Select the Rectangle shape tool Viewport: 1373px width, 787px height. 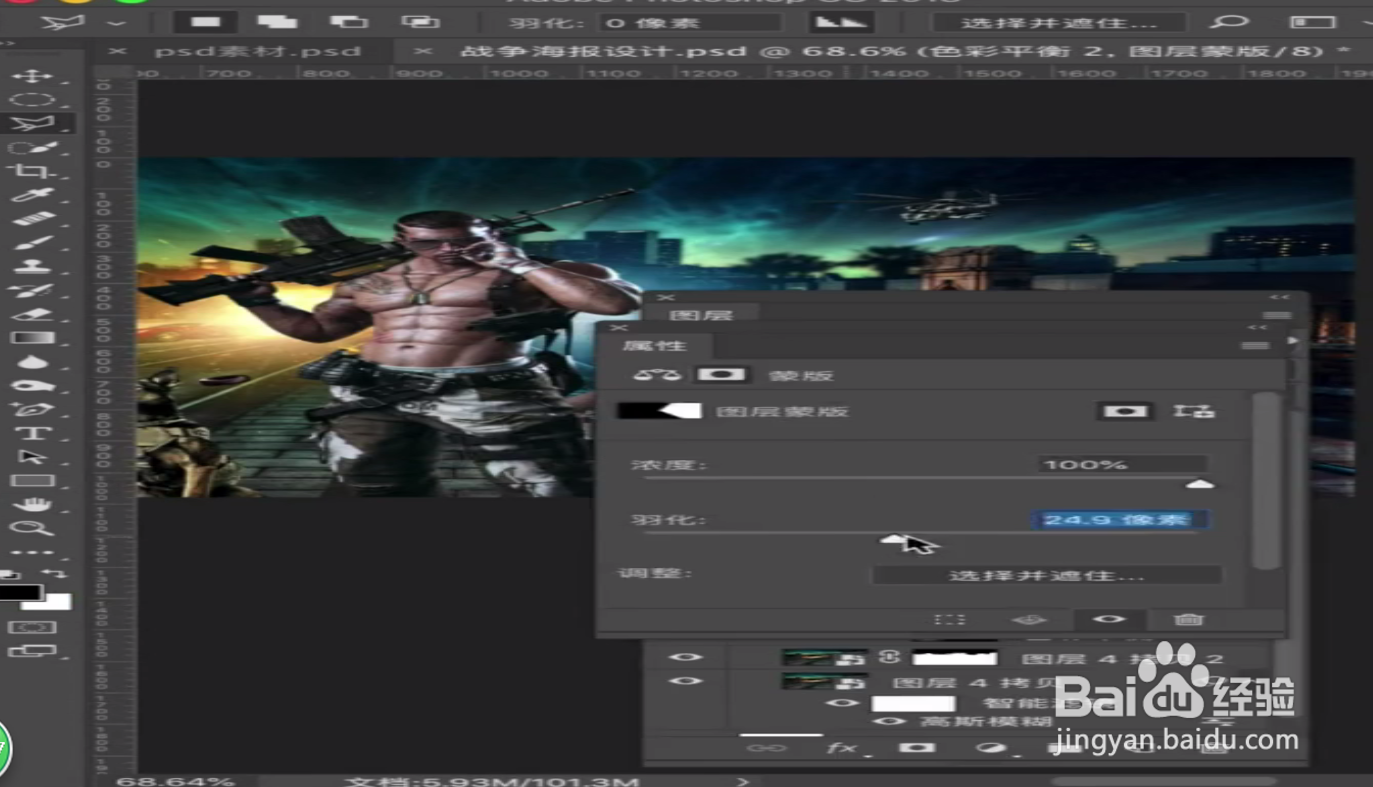tap(32, 481)
